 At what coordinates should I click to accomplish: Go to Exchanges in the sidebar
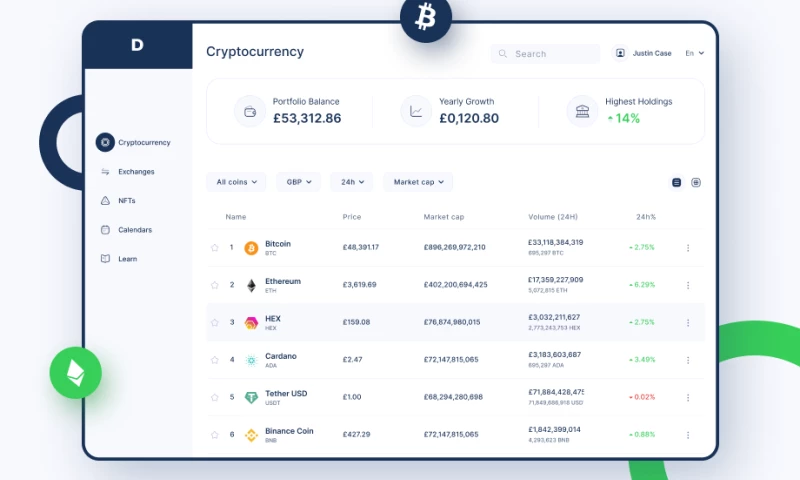[128, 171]
